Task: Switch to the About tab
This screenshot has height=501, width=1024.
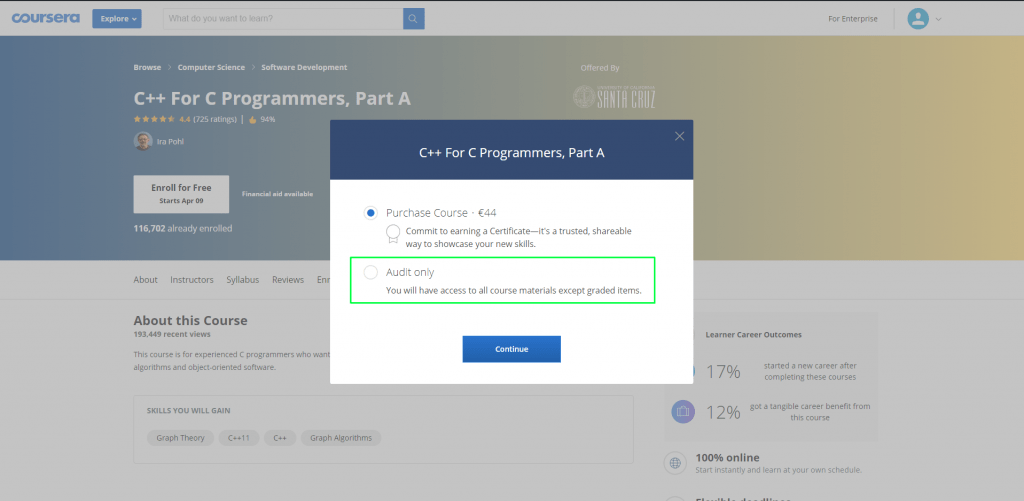Action: (x=145, y=280)
